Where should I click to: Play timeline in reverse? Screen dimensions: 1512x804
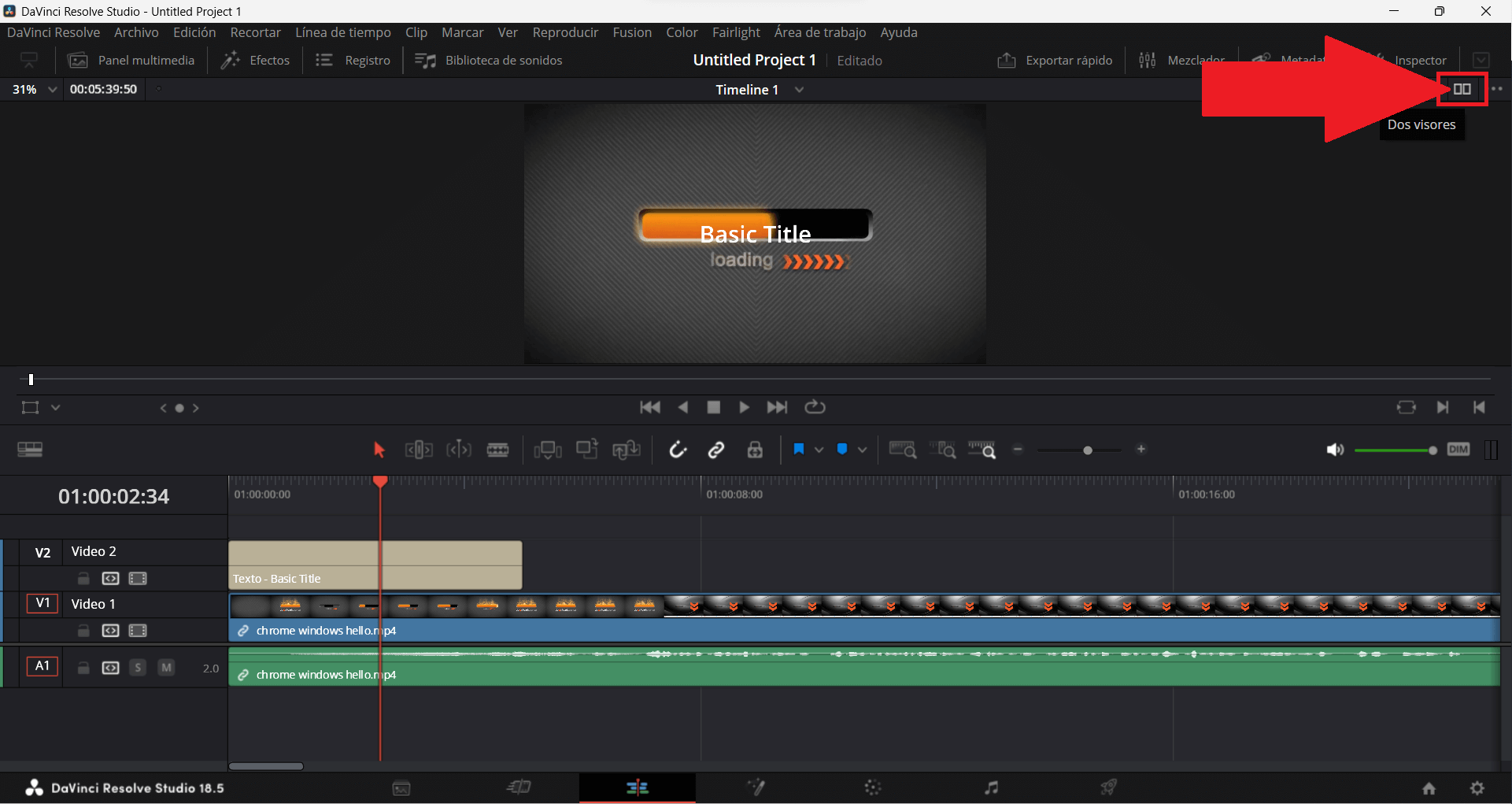pyautogui.click(x=683, y=407)
